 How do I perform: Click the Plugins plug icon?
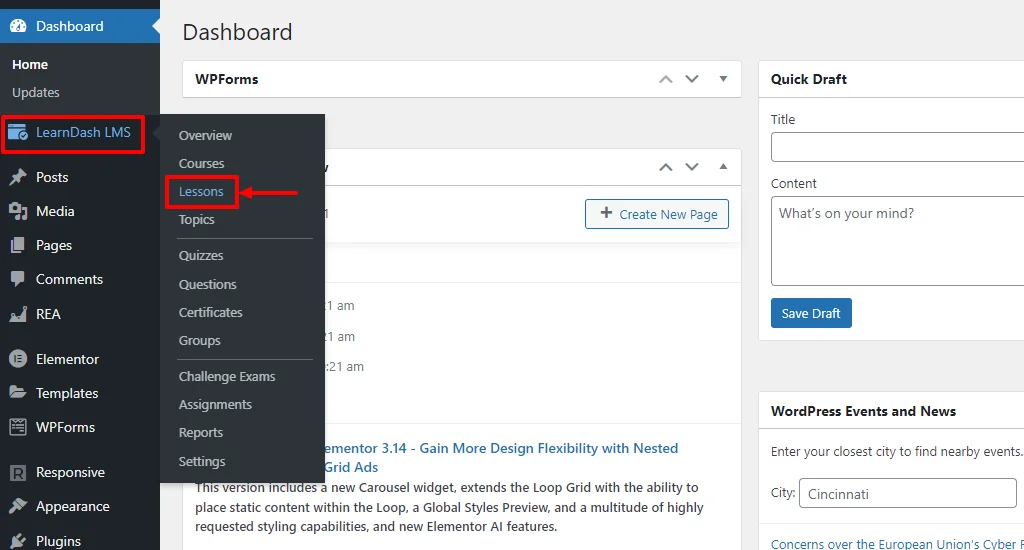[18, 541]
